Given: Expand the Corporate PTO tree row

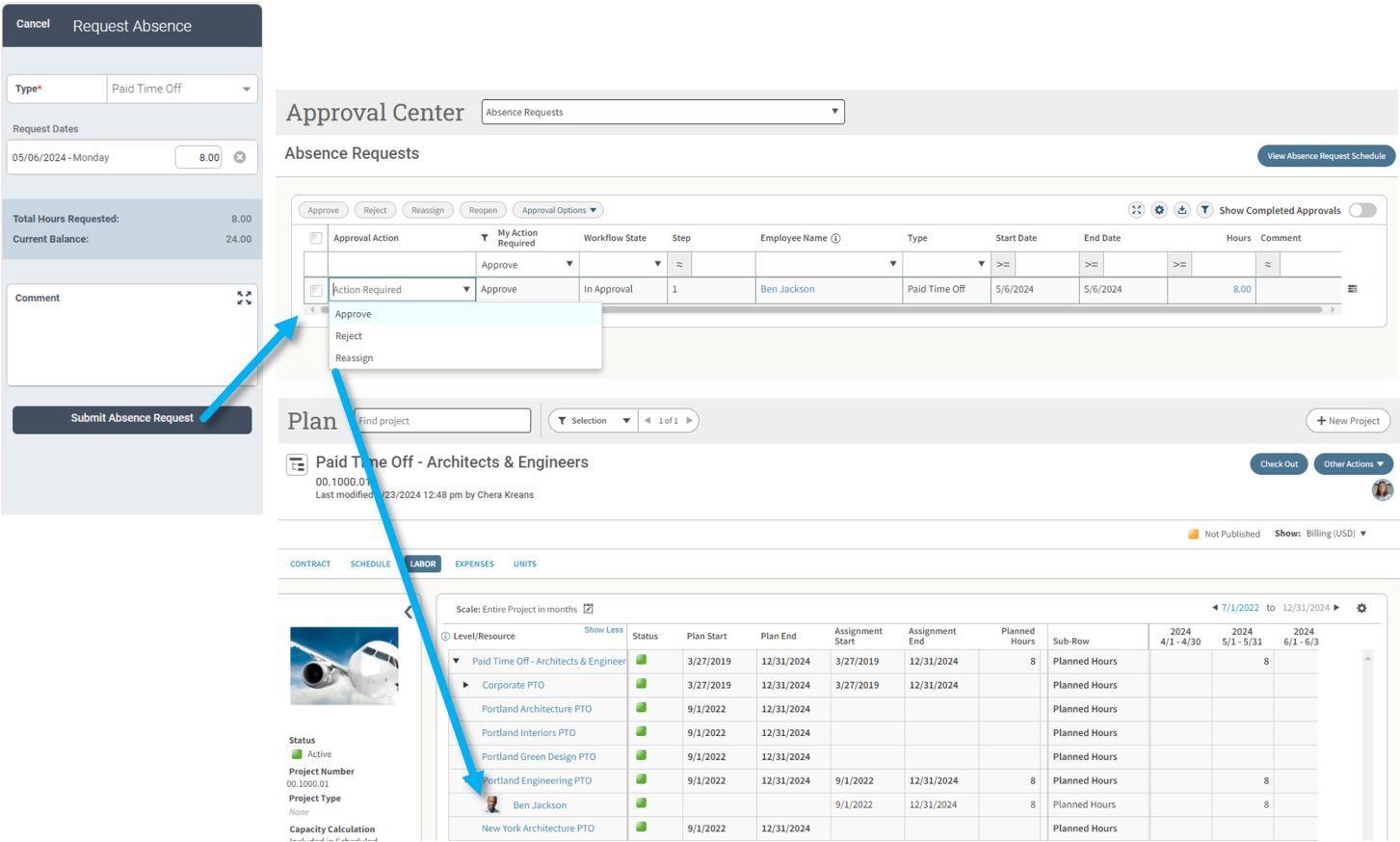Looking at the screenshot, I should pos(466,685).
